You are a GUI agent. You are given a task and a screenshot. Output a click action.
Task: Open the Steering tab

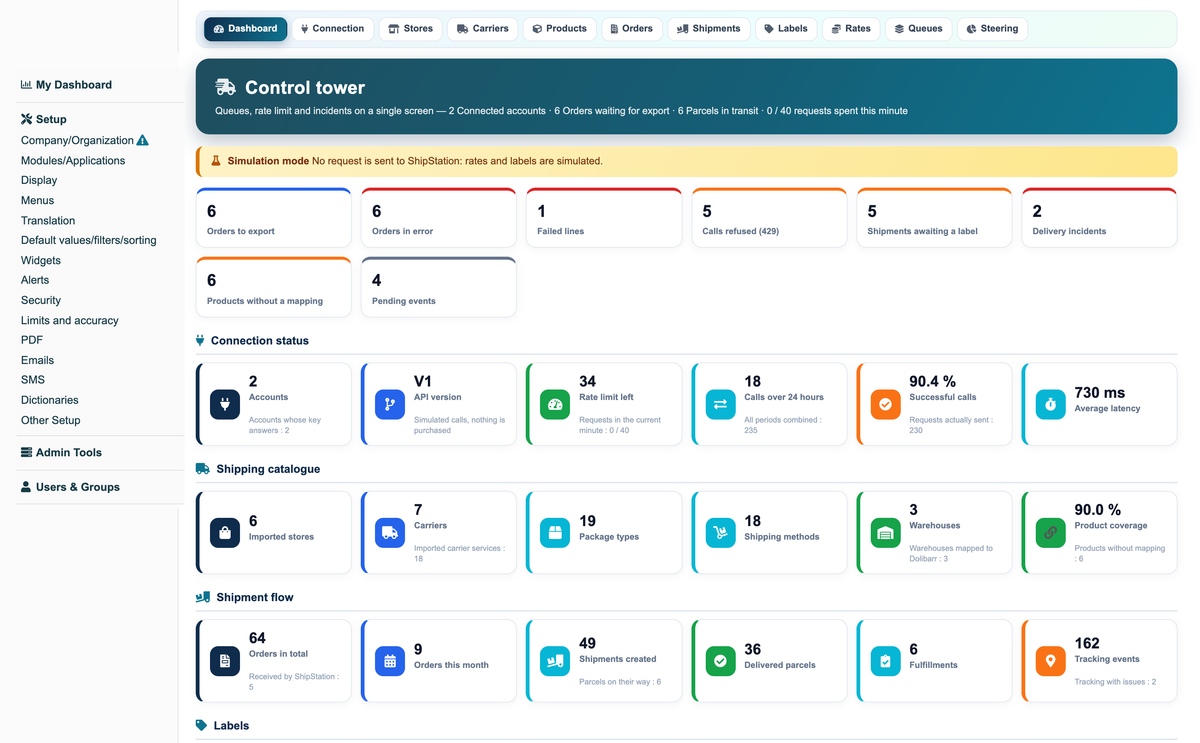point(992,29)
